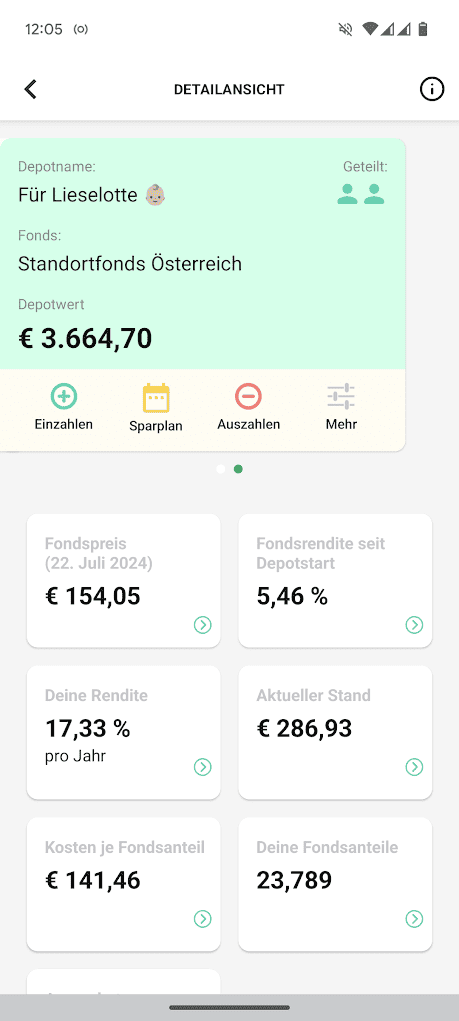Open the Mehr sliders icon
459x1021 pixels.
(341, 396)
